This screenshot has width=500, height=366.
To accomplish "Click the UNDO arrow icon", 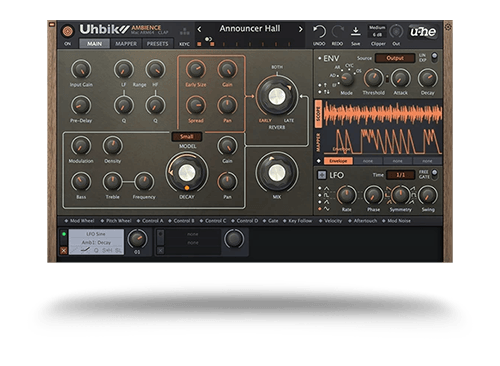I will [x=319, y=32].
